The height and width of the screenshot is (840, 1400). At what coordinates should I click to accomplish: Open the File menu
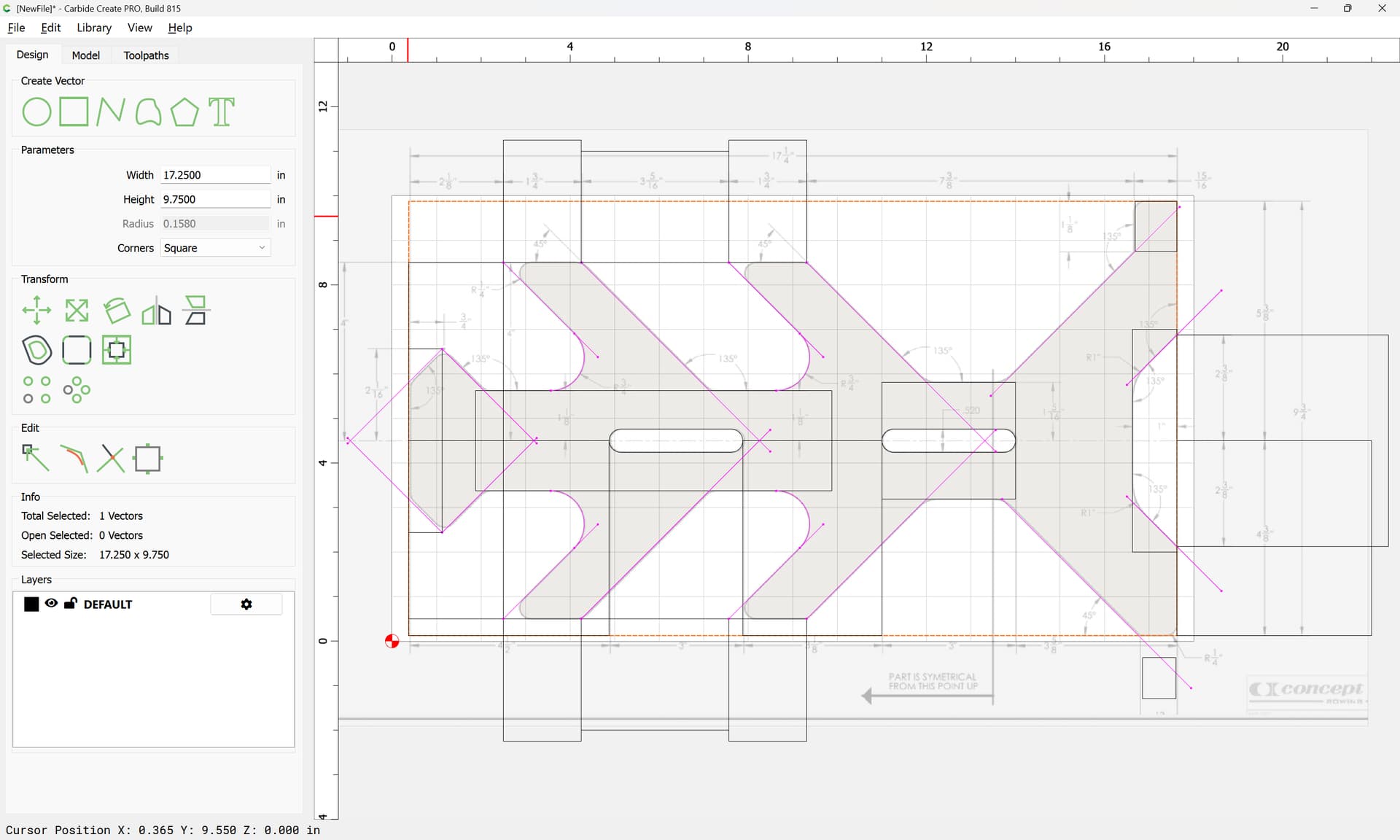pyautogui.click(x=16, y=28)
